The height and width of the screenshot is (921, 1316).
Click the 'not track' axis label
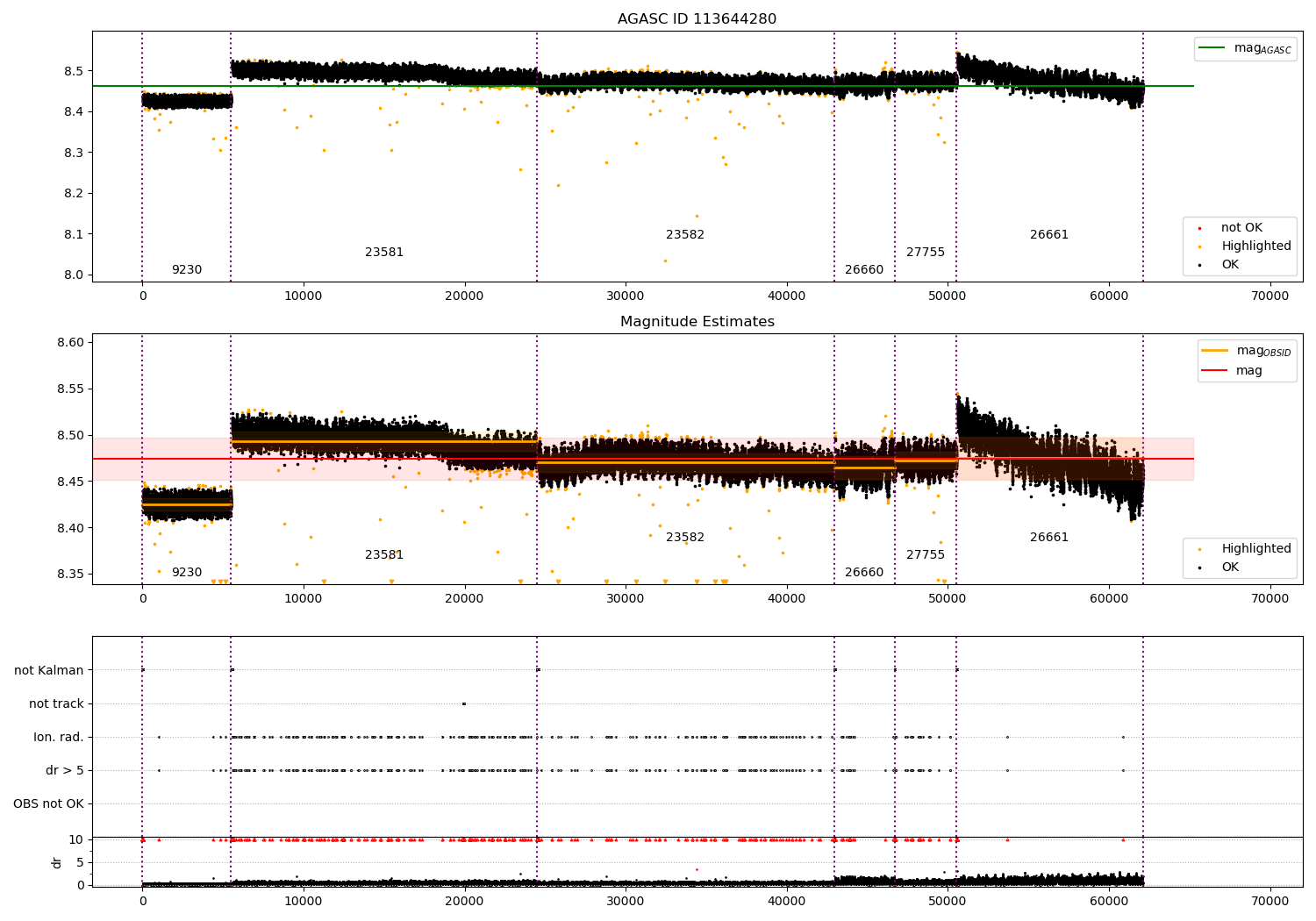(x=56, y=703)
